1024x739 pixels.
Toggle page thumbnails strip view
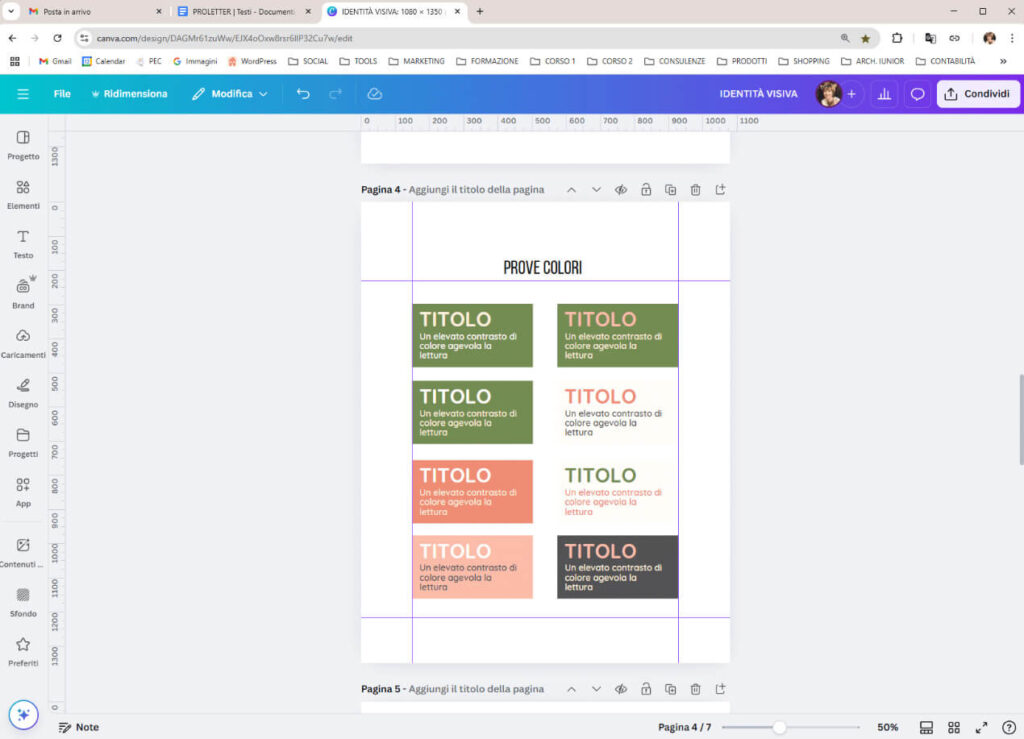926,727
